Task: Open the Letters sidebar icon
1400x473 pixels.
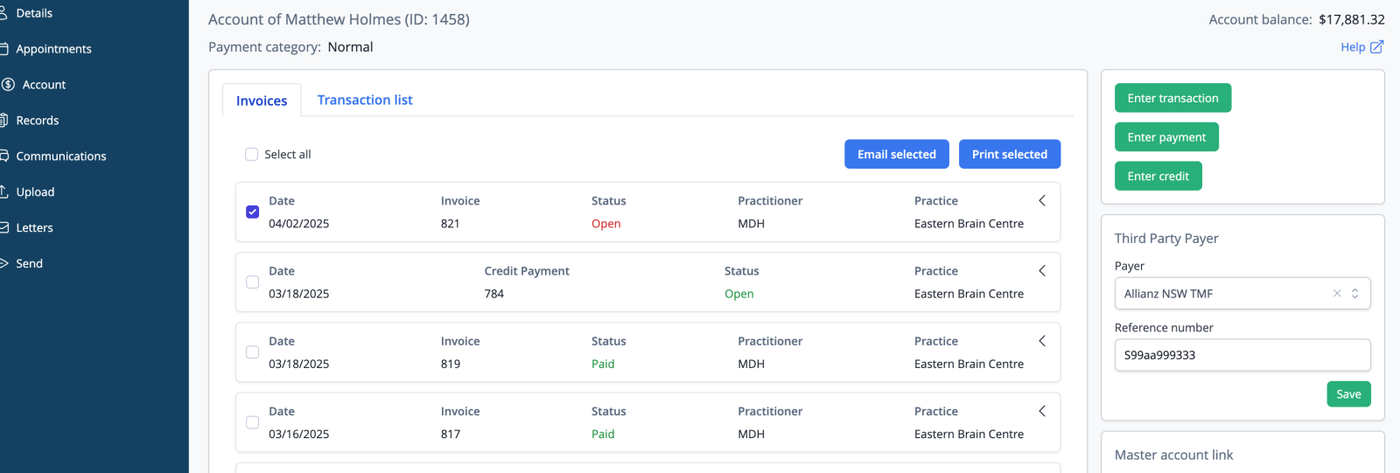Action: tap(3, 228)
